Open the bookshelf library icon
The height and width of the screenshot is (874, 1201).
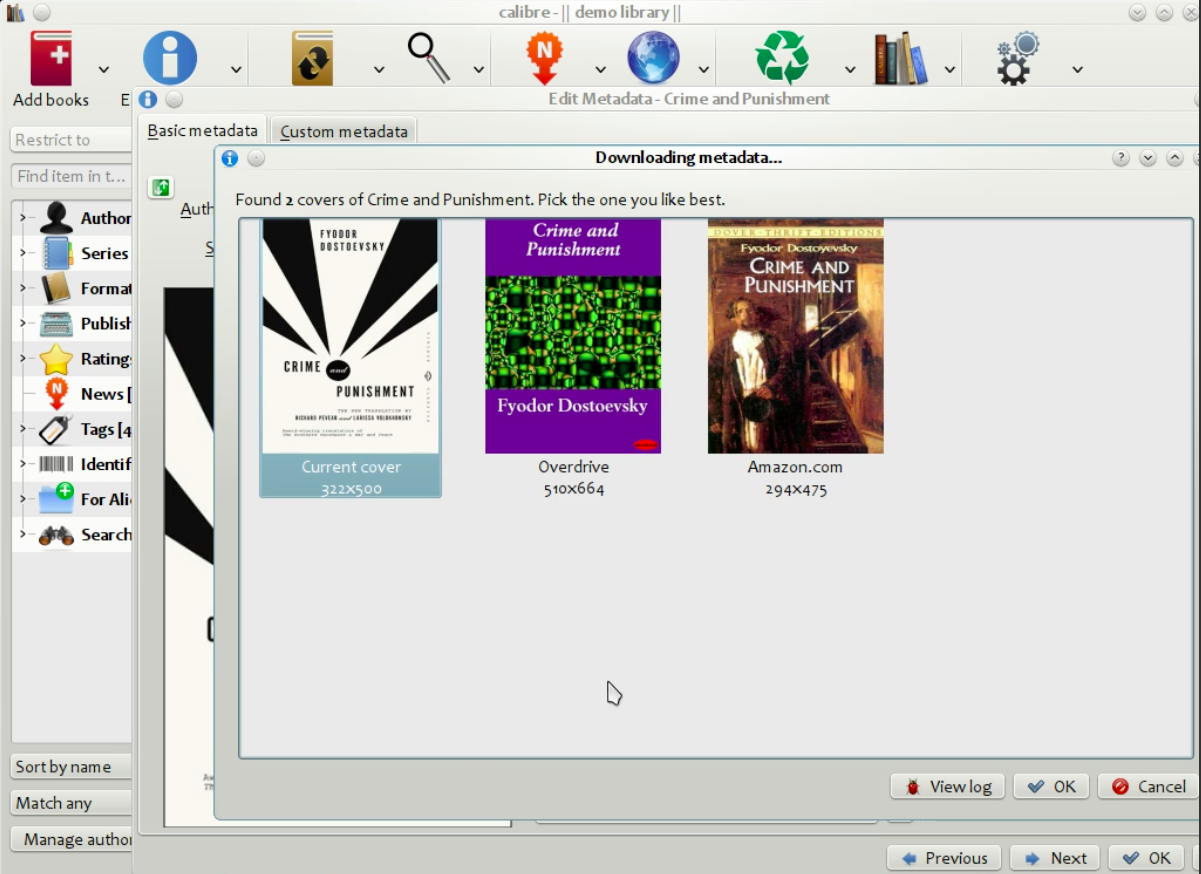901,58
